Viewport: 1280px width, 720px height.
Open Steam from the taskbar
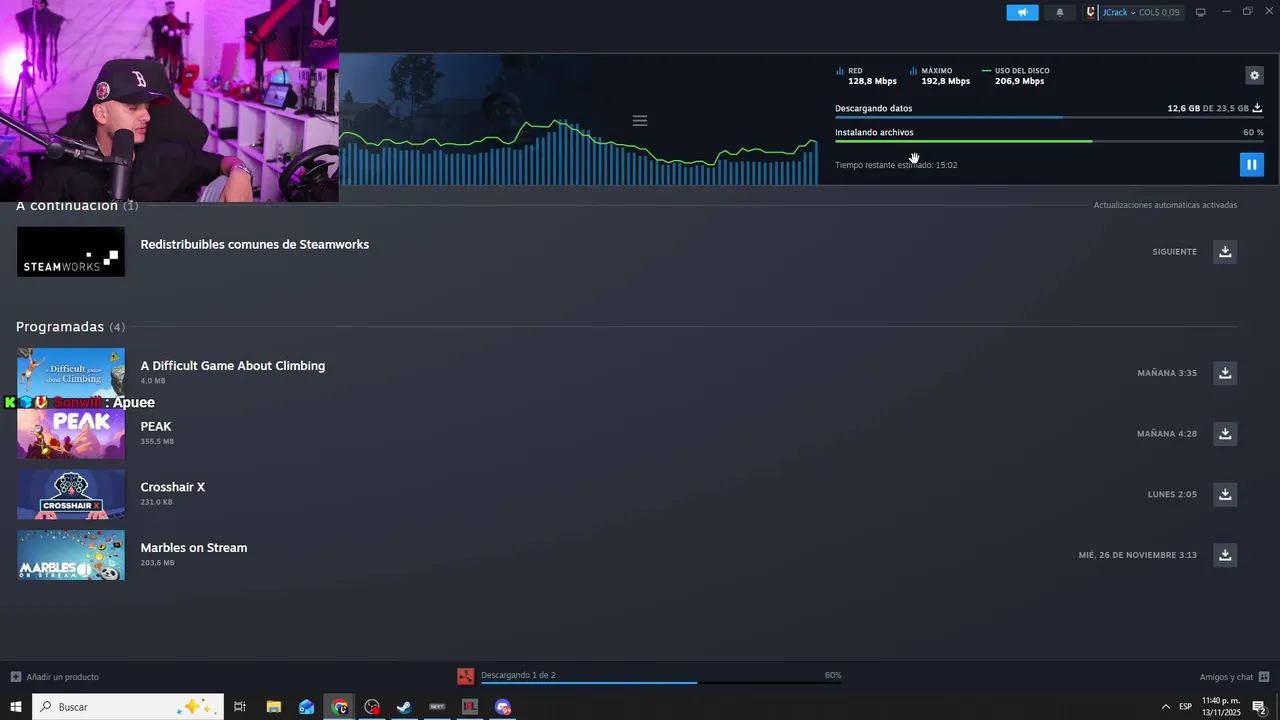tap(404, 707)
